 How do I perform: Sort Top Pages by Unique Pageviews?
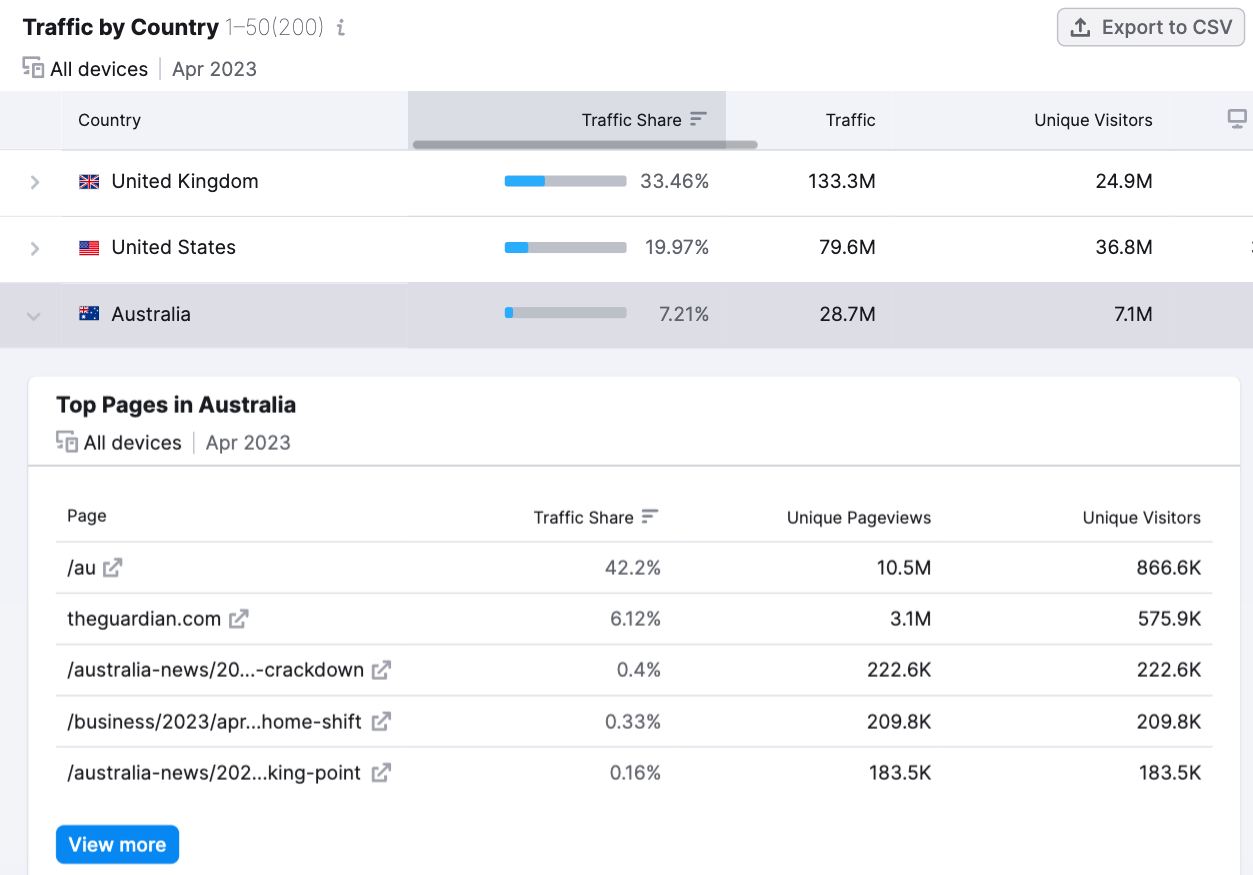[x=858, y=517]
